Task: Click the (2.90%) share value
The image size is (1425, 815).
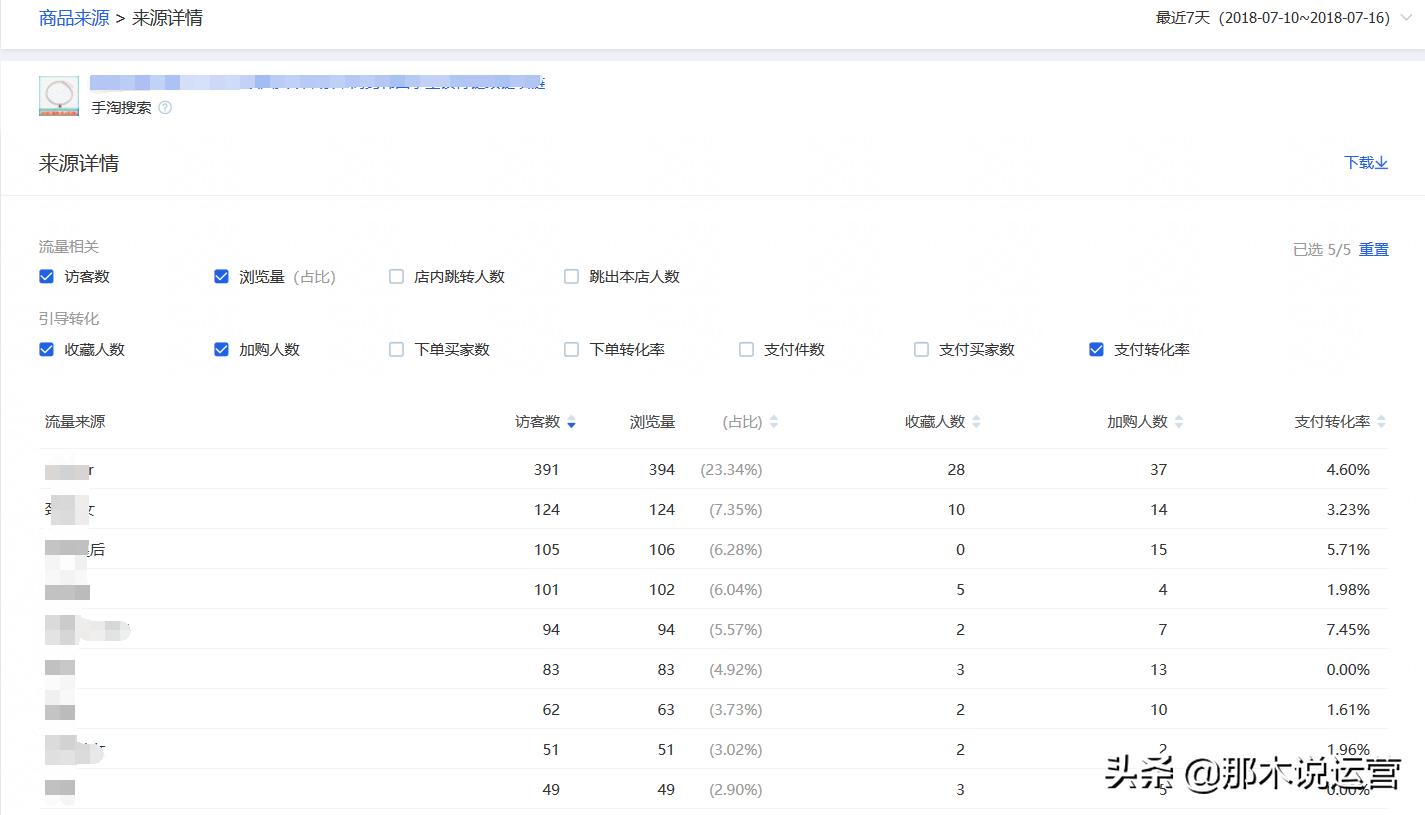Action: point(736,790)
